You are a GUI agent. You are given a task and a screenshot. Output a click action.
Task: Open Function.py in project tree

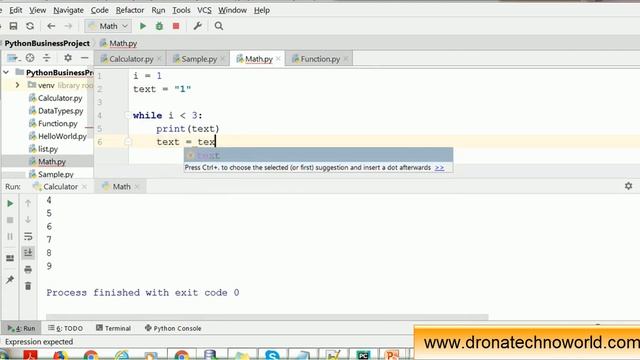tap(57, 123)
